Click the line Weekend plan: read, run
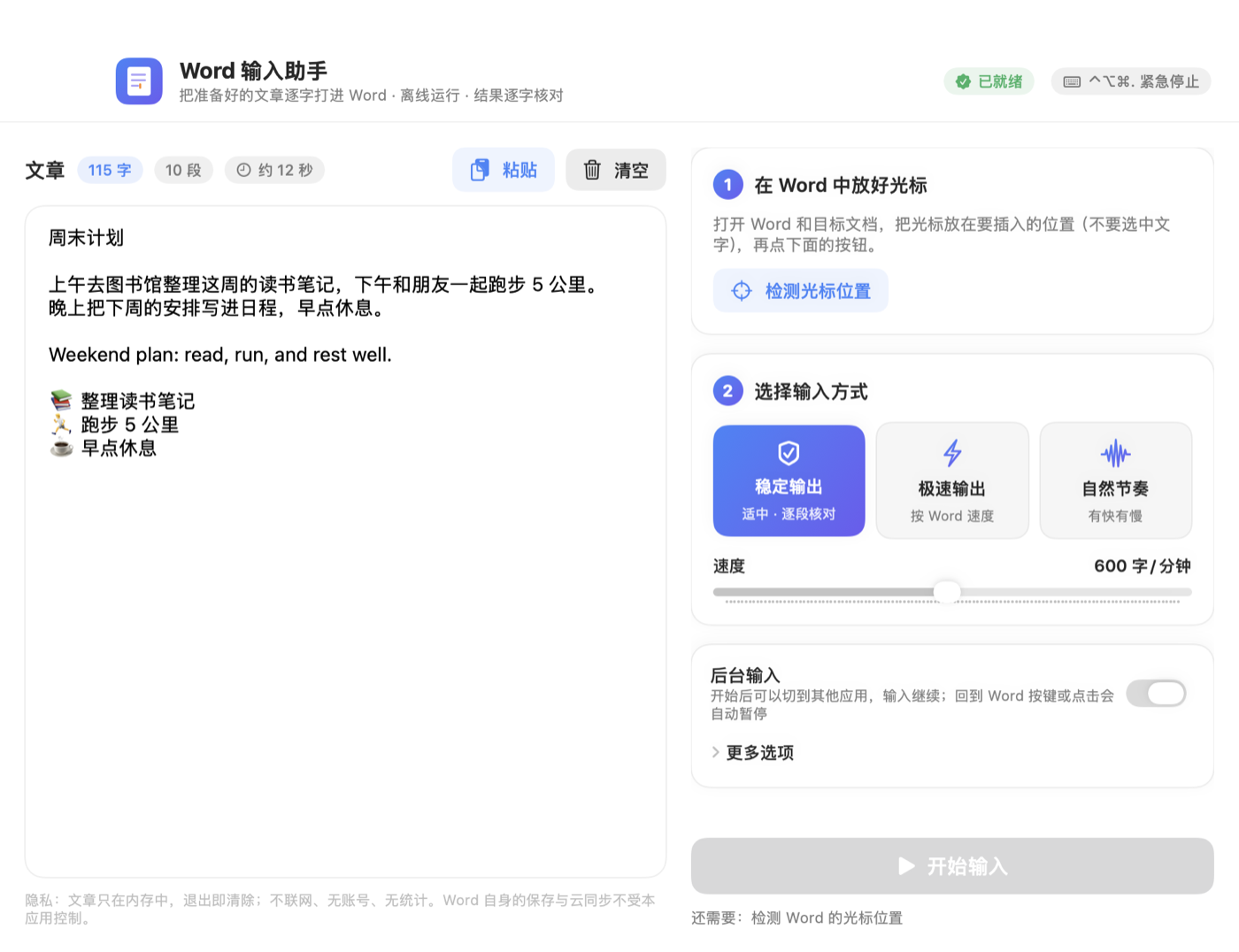 [220, 355]
